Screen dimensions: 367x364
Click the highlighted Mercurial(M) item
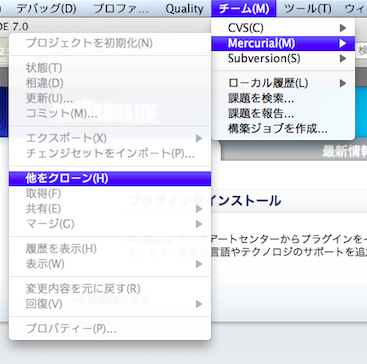[283, 43]
